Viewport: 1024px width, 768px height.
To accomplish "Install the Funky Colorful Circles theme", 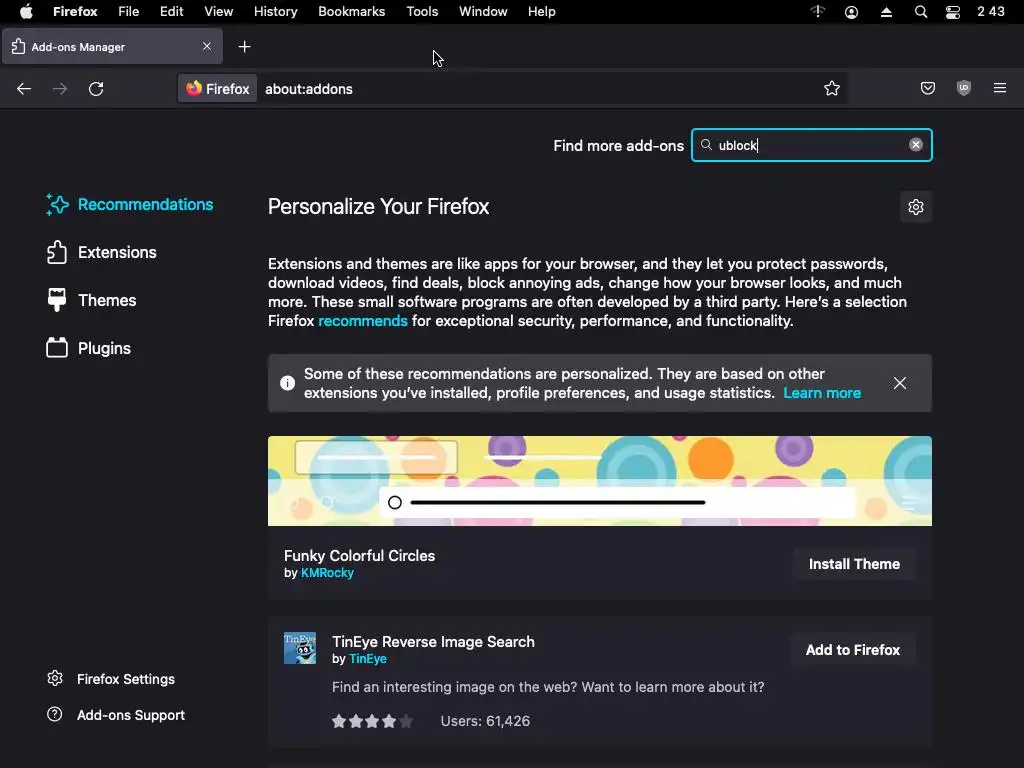I will tap(854, 564).
